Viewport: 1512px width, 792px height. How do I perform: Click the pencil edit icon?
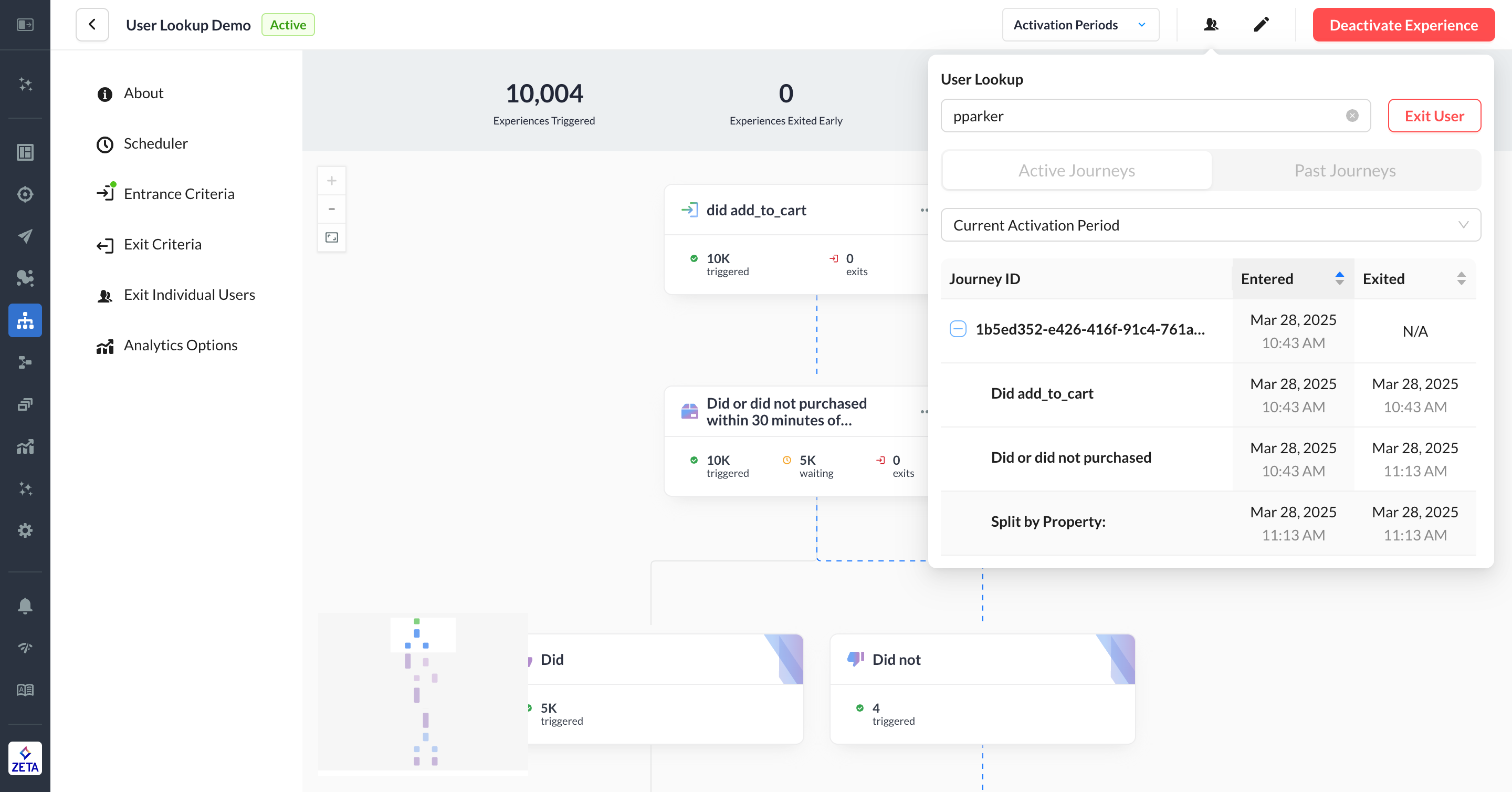point(1261,25)
